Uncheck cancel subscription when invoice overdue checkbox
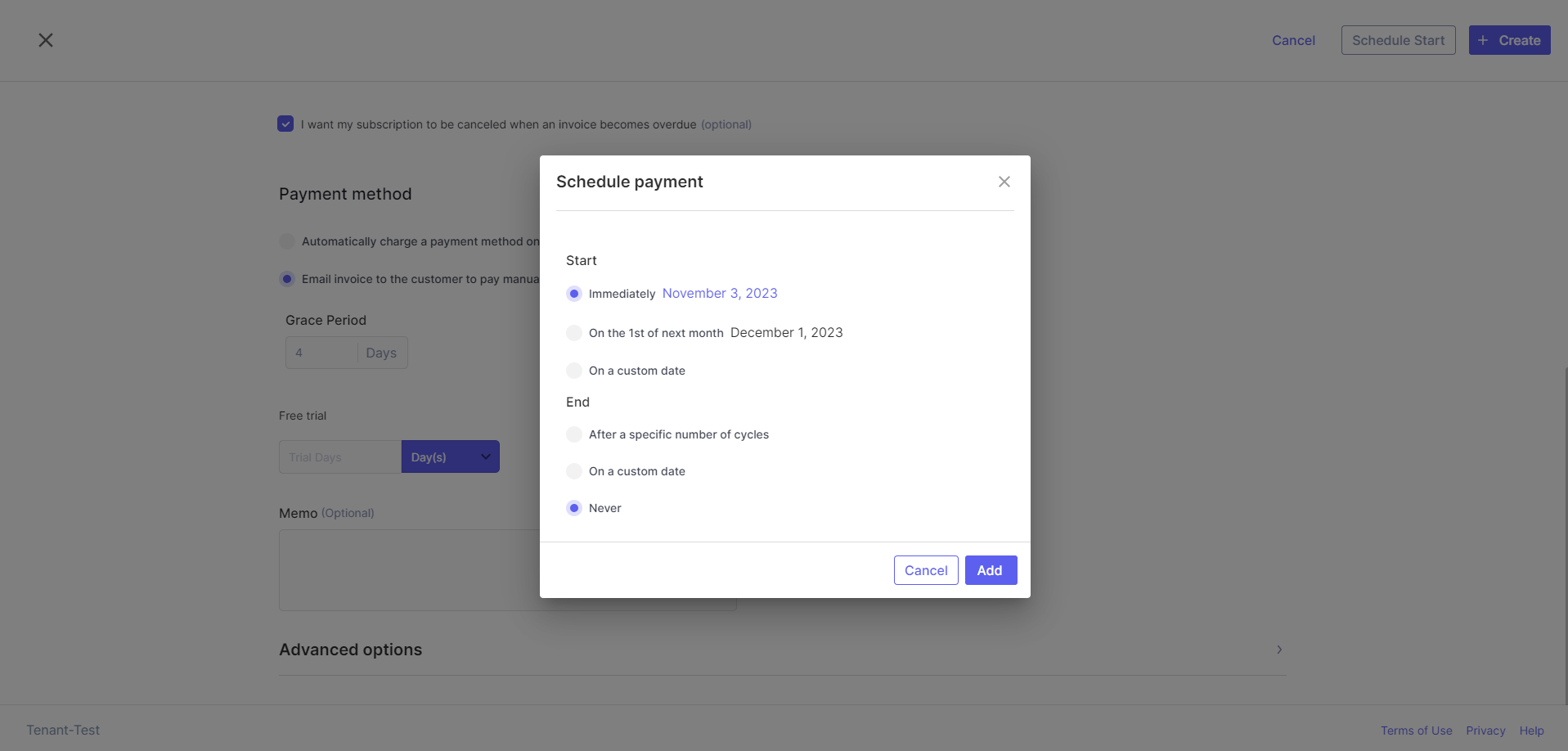The image size is (1568, 751). point(285,124)
